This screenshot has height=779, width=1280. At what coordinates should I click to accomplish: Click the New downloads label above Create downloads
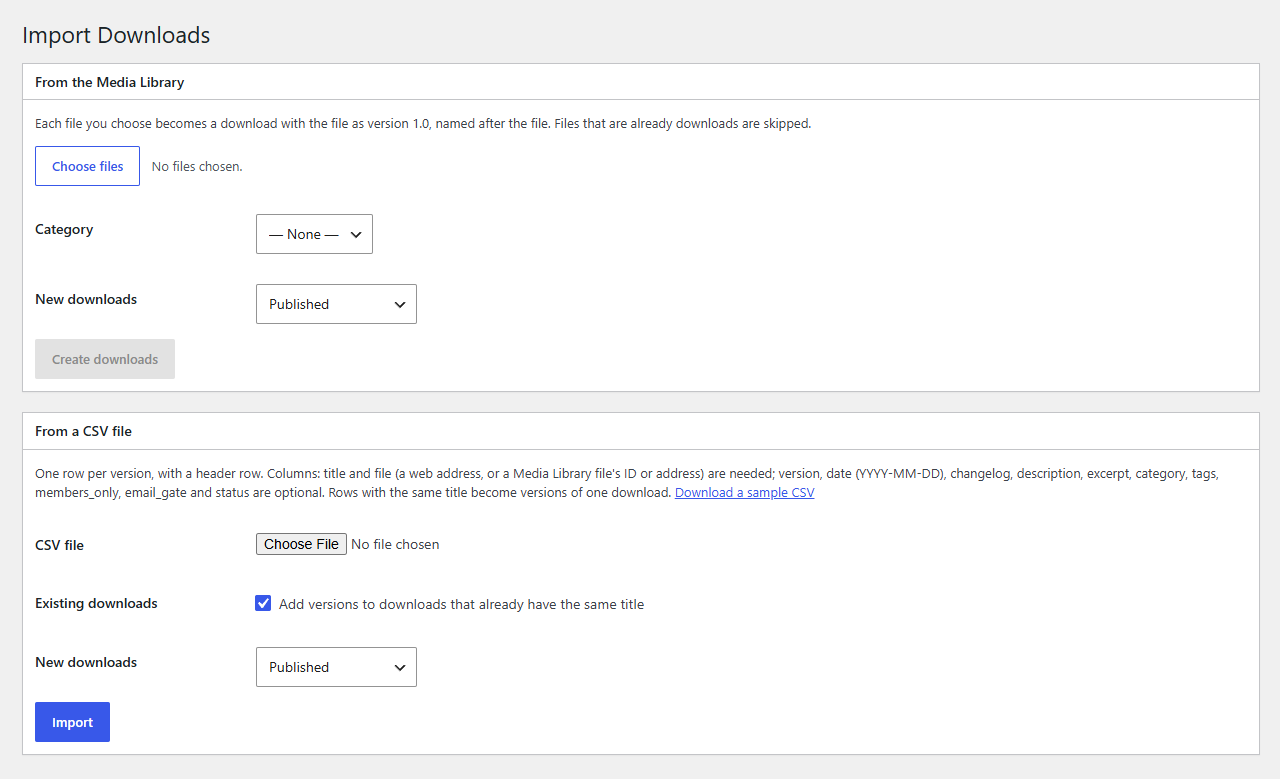tap(86, 299)
